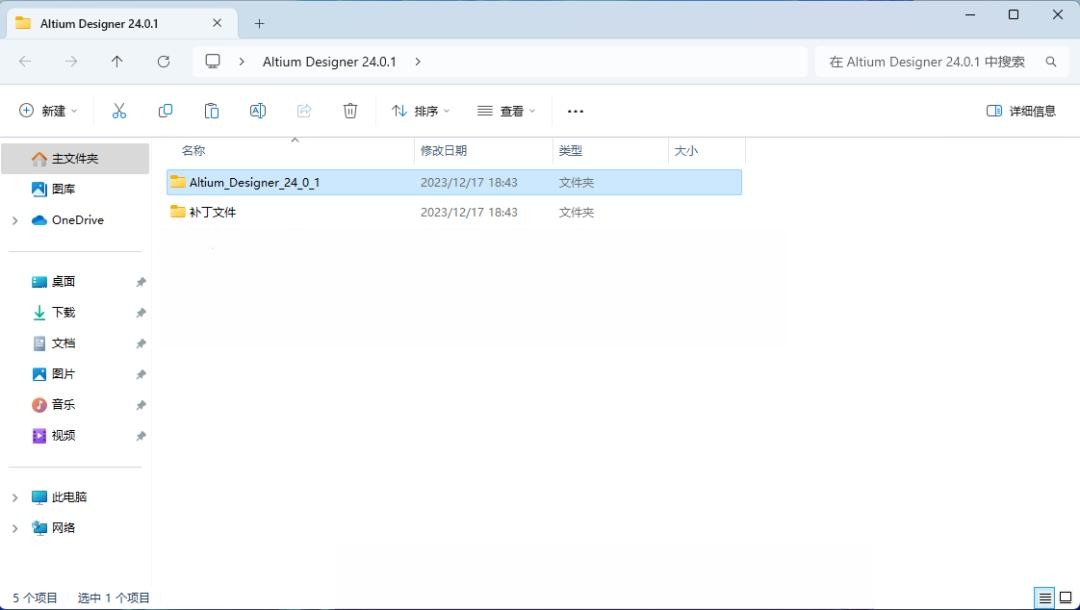
Task: Open a new tab with the plus button
Action: 259,23
